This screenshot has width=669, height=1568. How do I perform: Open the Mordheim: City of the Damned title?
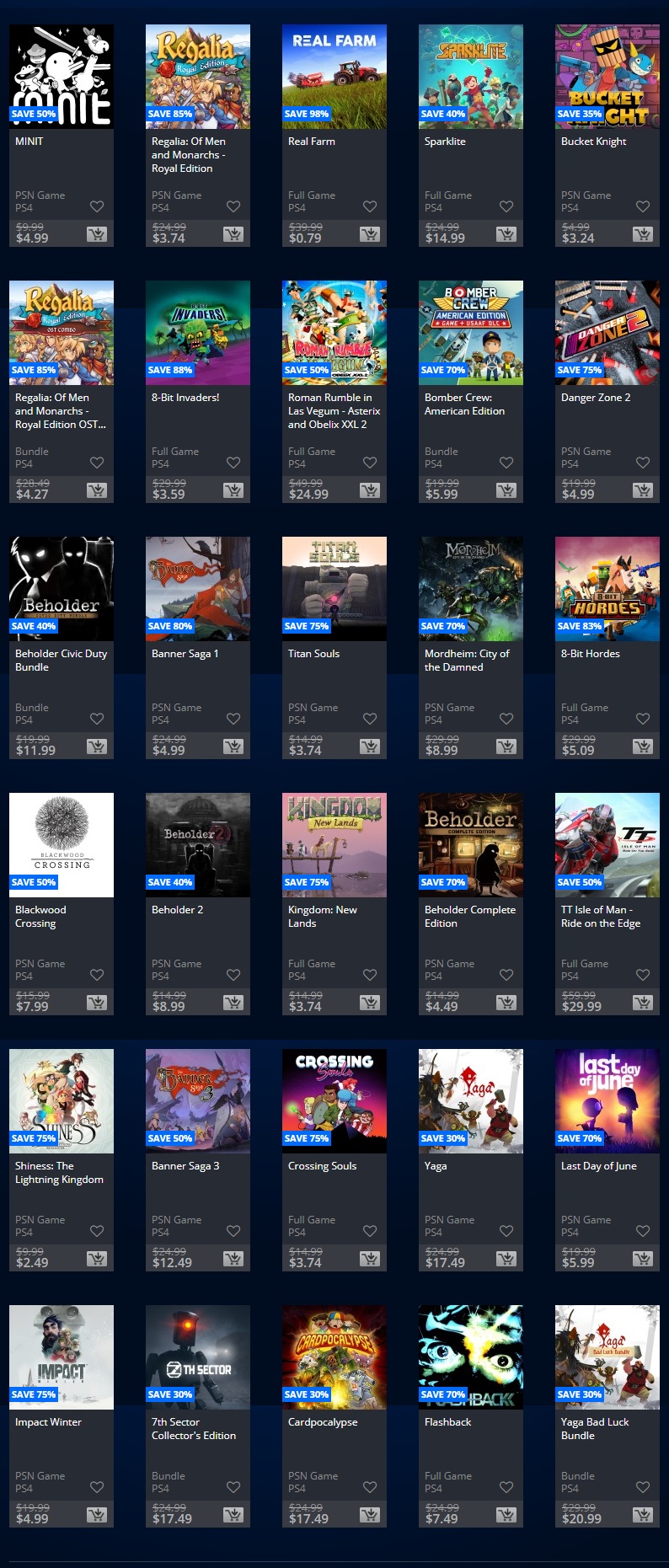(467, 661)
